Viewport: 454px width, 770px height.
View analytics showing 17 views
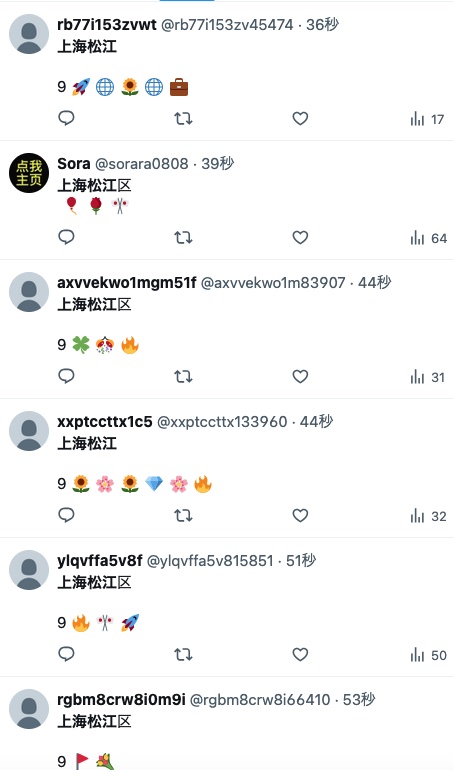point(427,119)
